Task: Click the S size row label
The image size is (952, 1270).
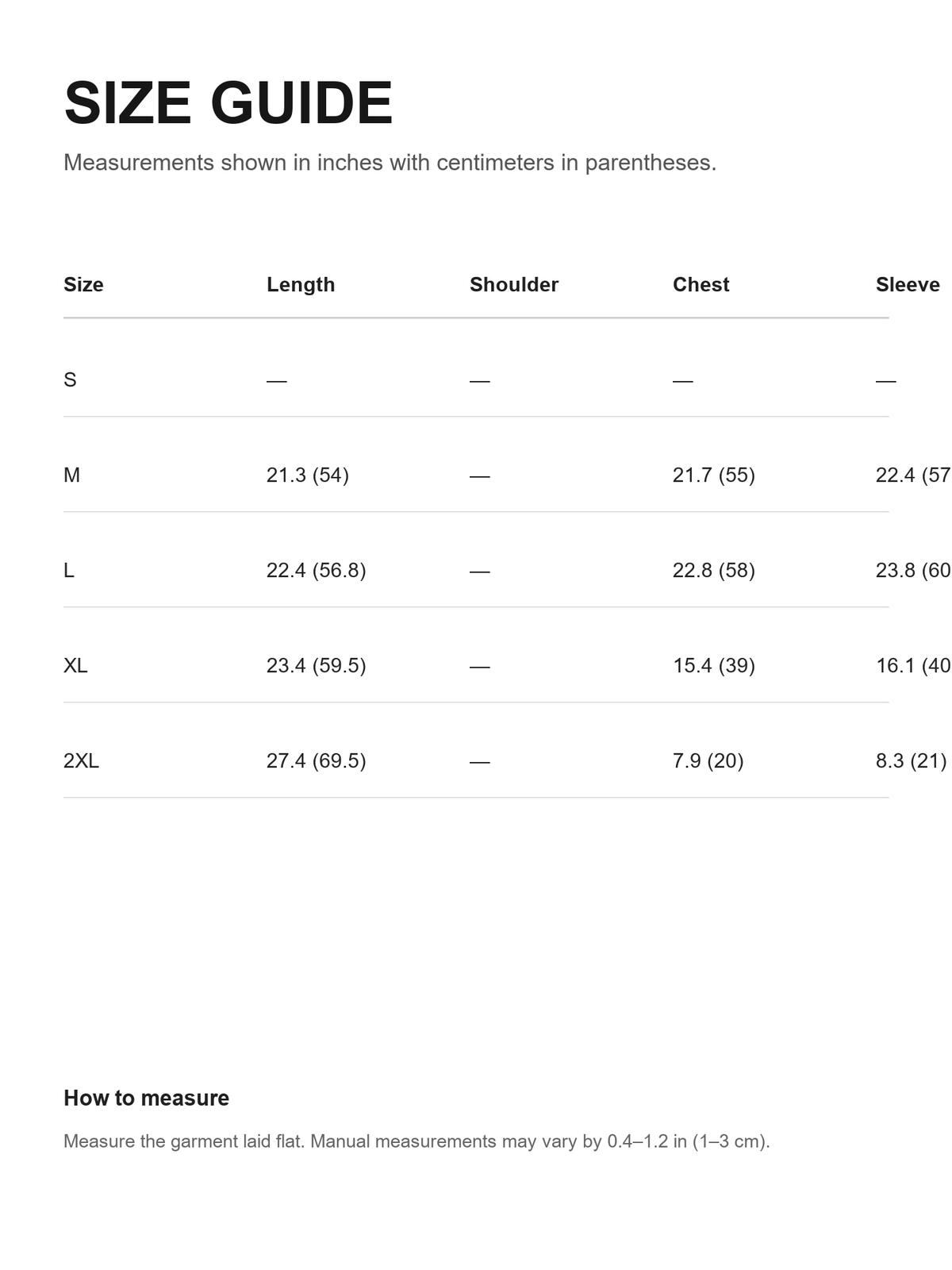Action: click(70, 379)
